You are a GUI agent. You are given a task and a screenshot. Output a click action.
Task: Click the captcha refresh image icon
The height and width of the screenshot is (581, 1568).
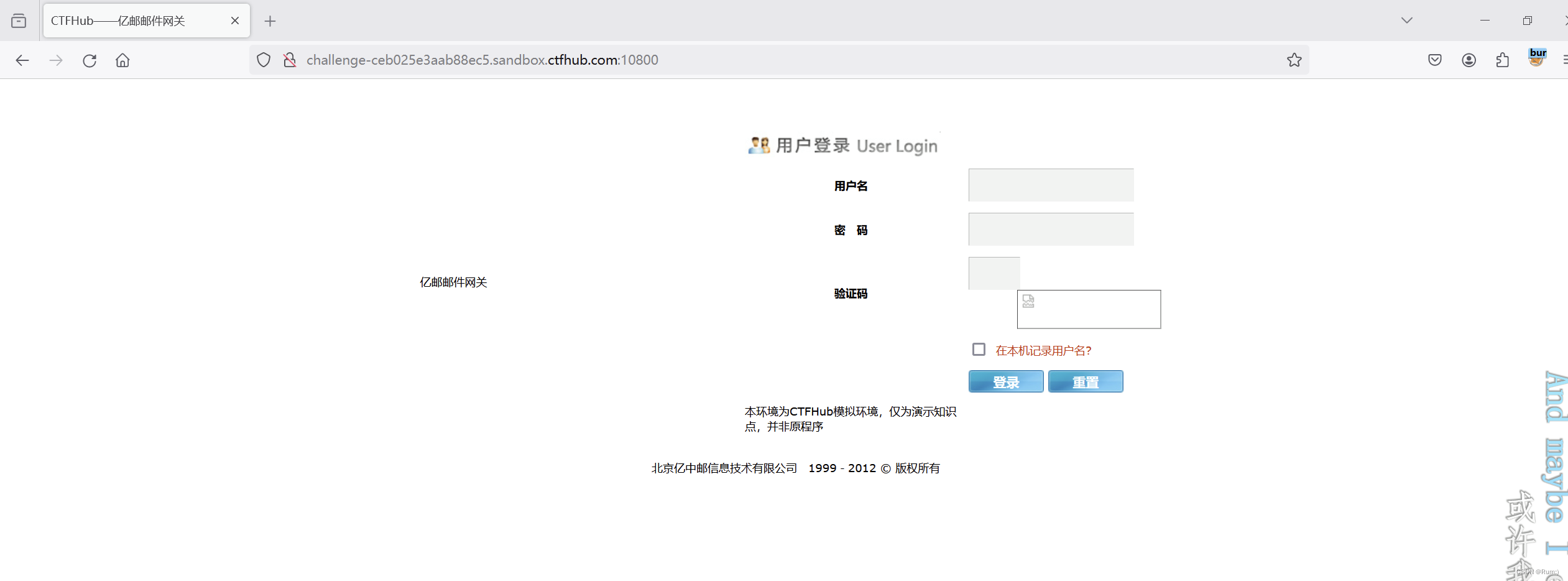coord(1027,301)
